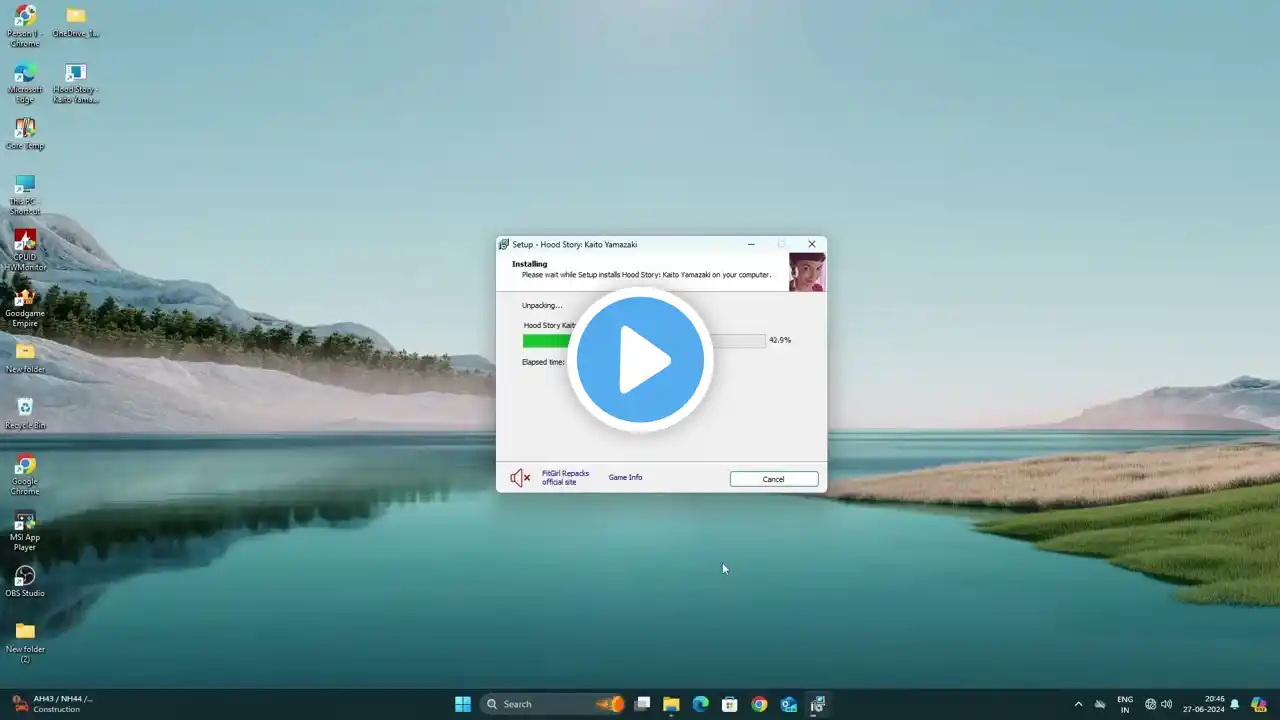
Task: Show hidden icons in the system tray
Action: 1078,704
